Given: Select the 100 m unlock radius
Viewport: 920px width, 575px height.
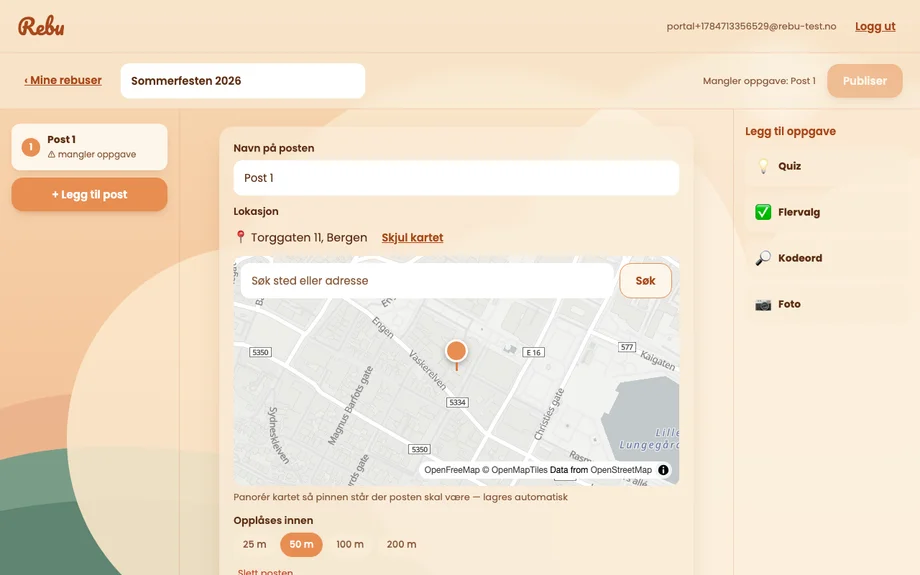Looking at the screenshot, I should coord(350,544).
